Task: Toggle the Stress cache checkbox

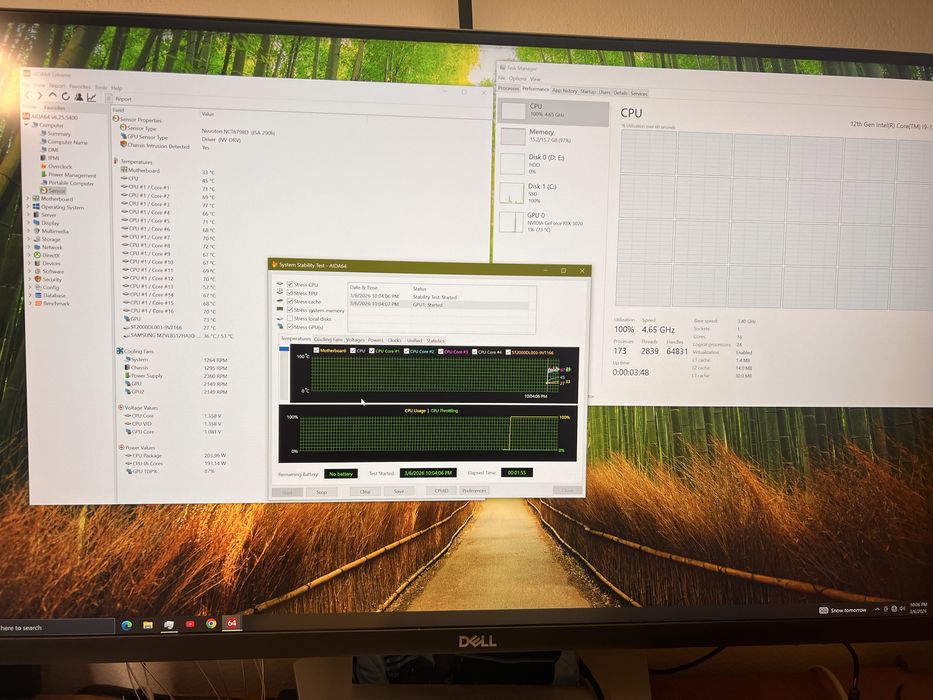Action: coord(290,301)
